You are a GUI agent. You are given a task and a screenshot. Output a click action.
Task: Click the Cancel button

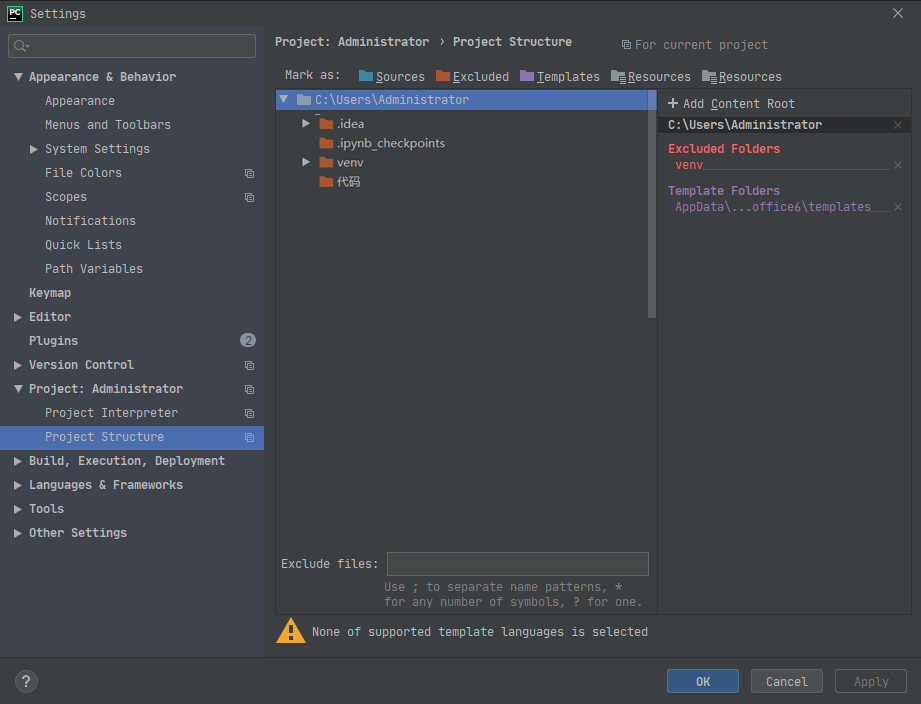click(x=786, y=681)
